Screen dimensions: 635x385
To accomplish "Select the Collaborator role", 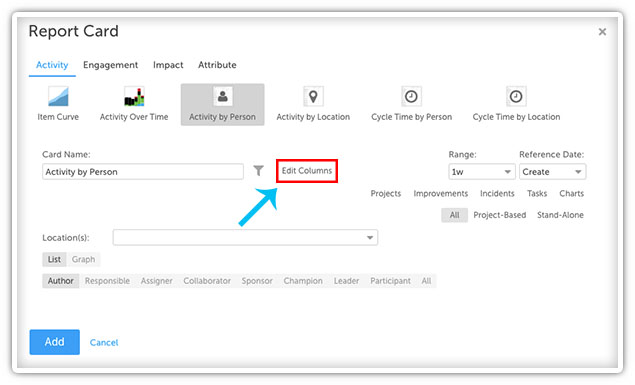I will coord(207,281).
